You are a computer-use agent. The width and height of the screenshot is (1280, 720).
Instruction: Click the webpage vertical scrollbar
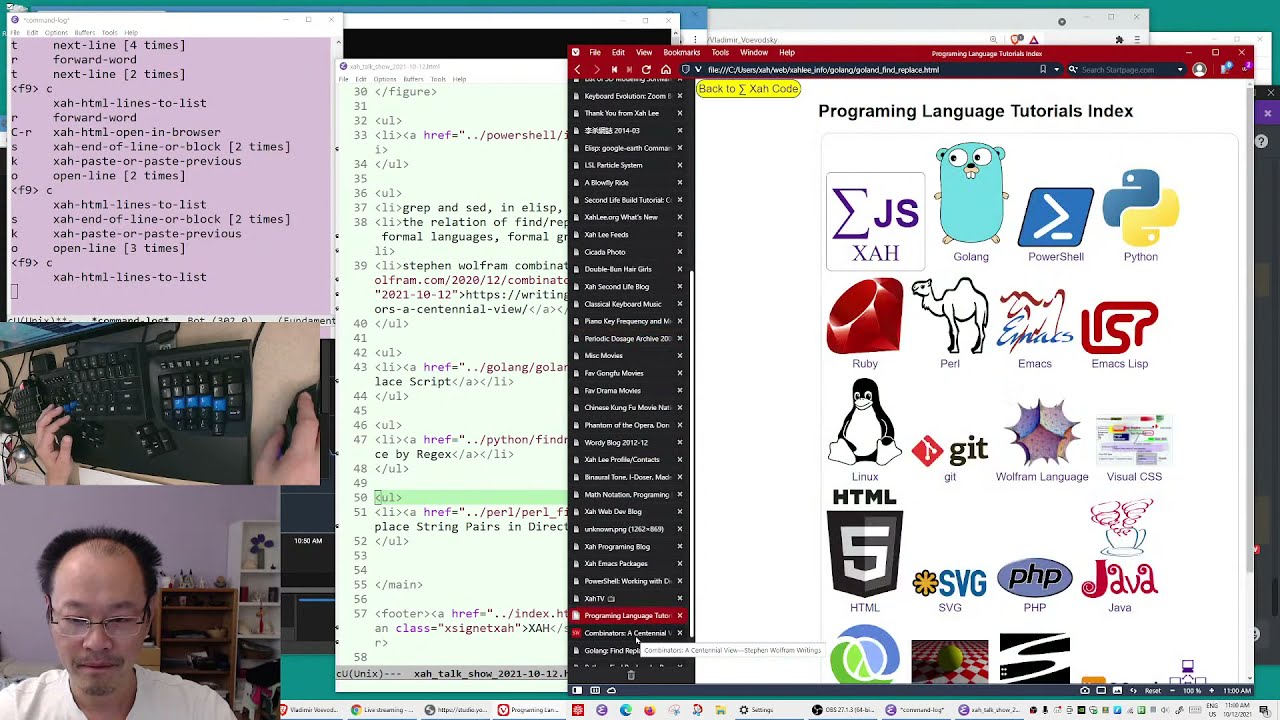coord(1249,330)
